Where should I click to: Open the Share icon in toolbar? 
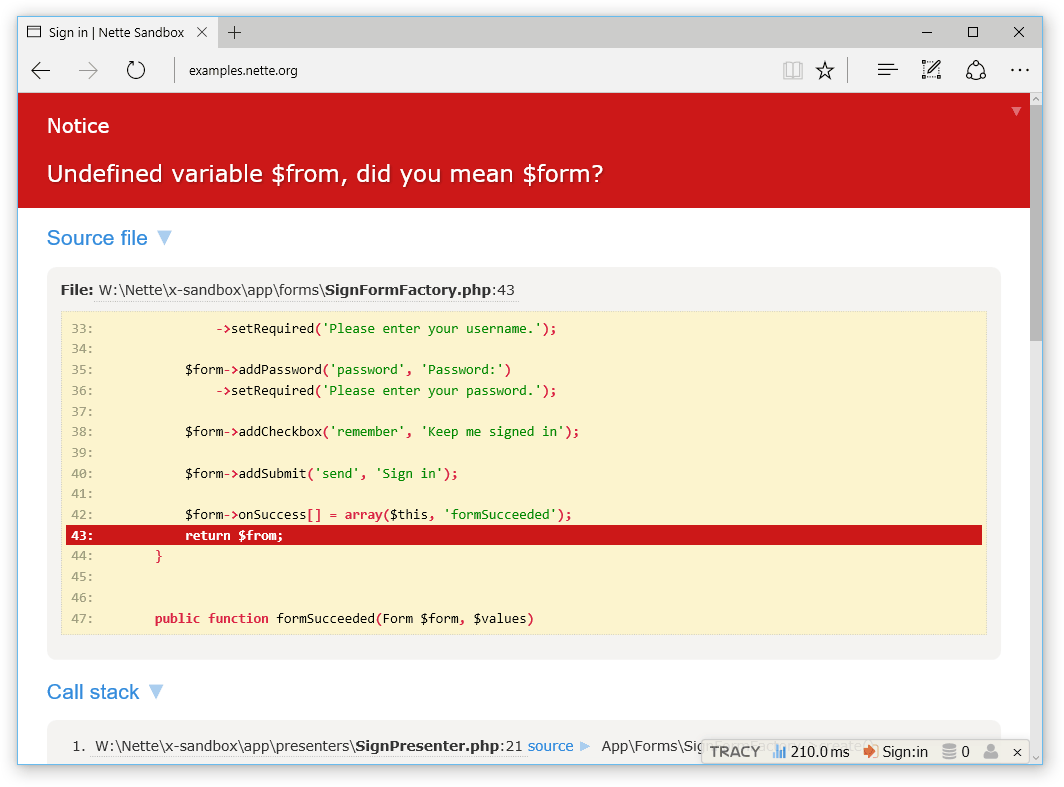(x=976, y=70)
